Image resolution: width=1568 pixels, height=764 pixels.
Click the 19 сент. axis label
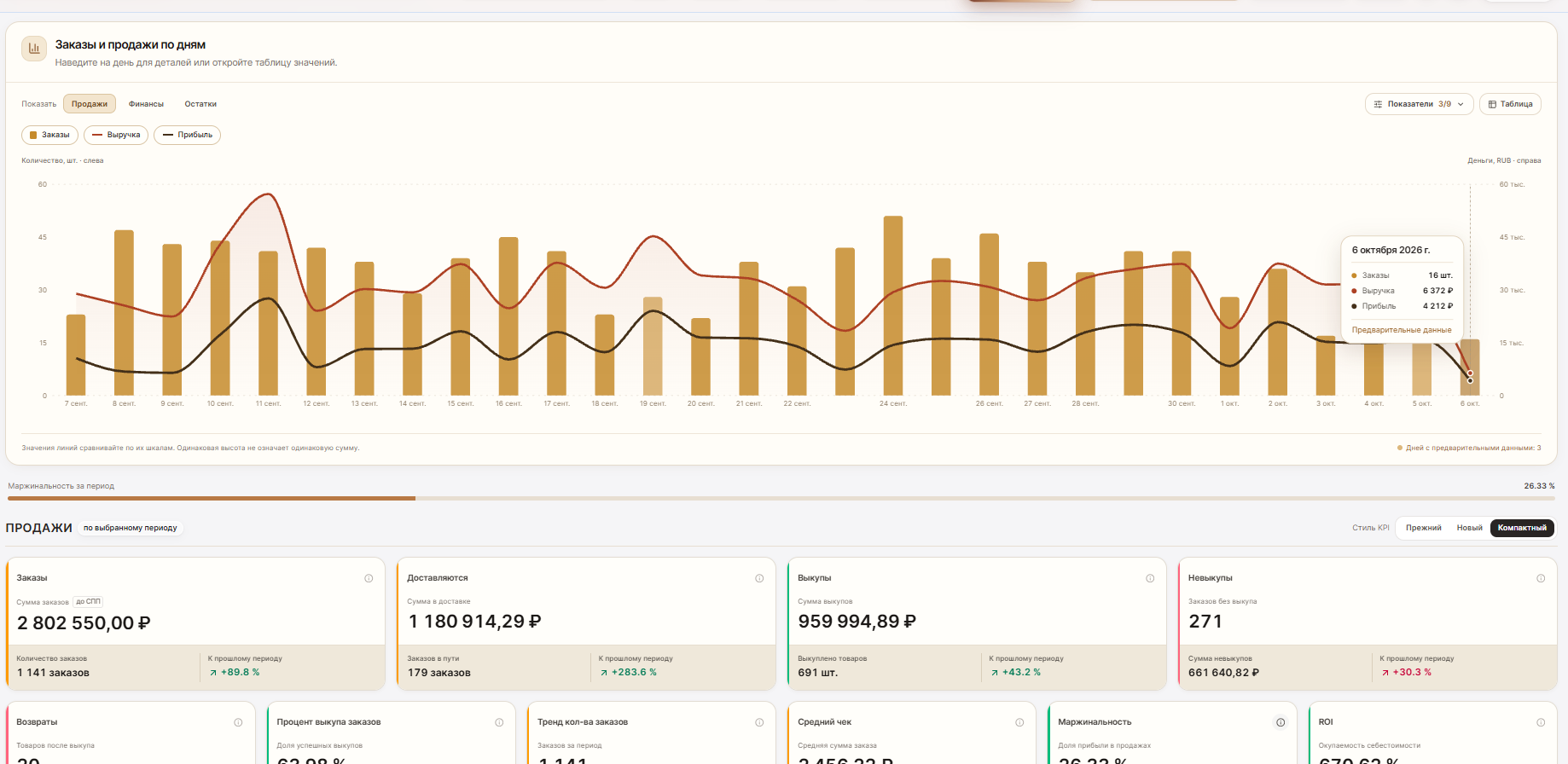pyautogui.click(x=653, y=403)
